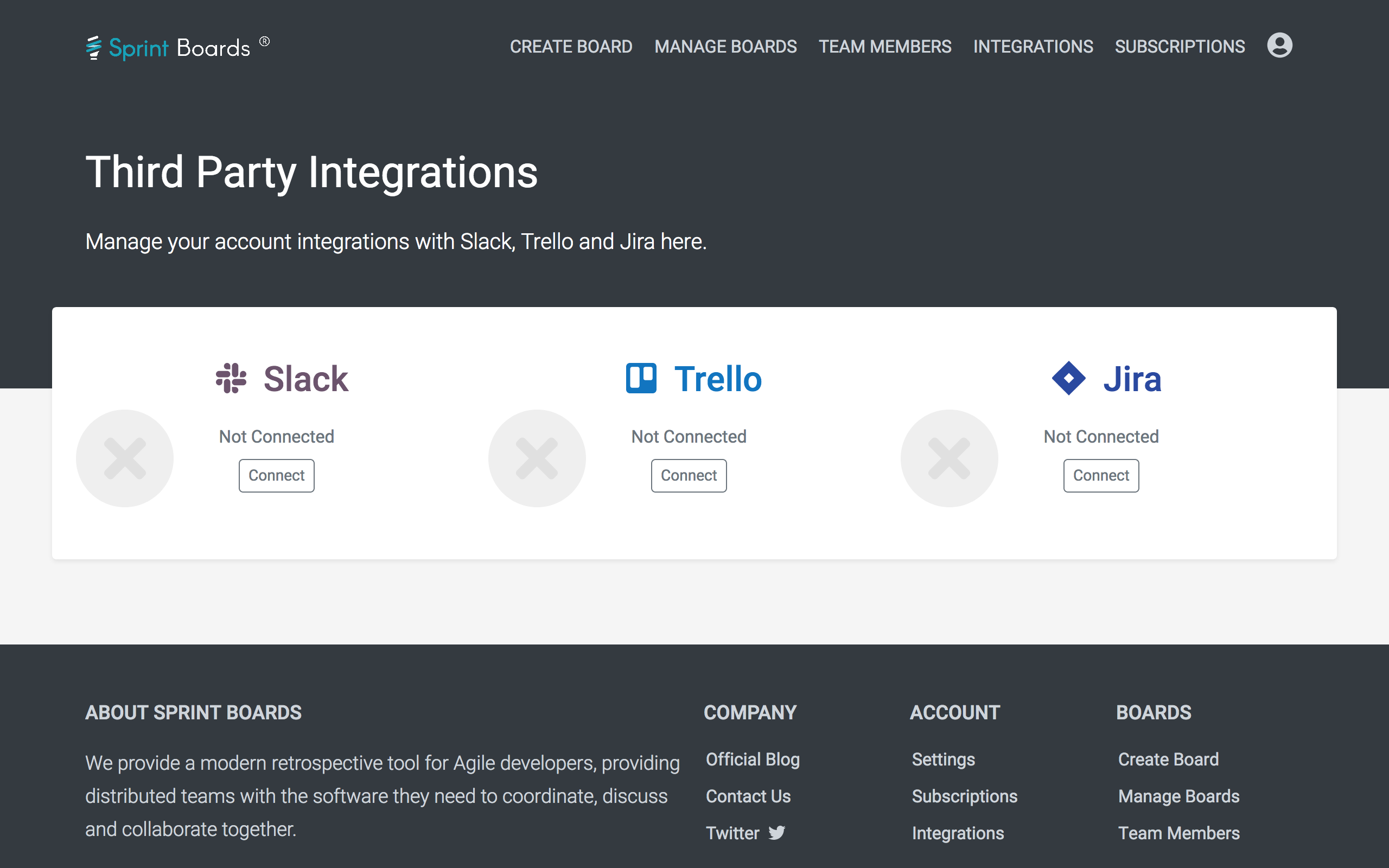The height and width of the screenshot is (868, 1389).
Task: Click Jira's not-connected X status icon
Action: 950,458
